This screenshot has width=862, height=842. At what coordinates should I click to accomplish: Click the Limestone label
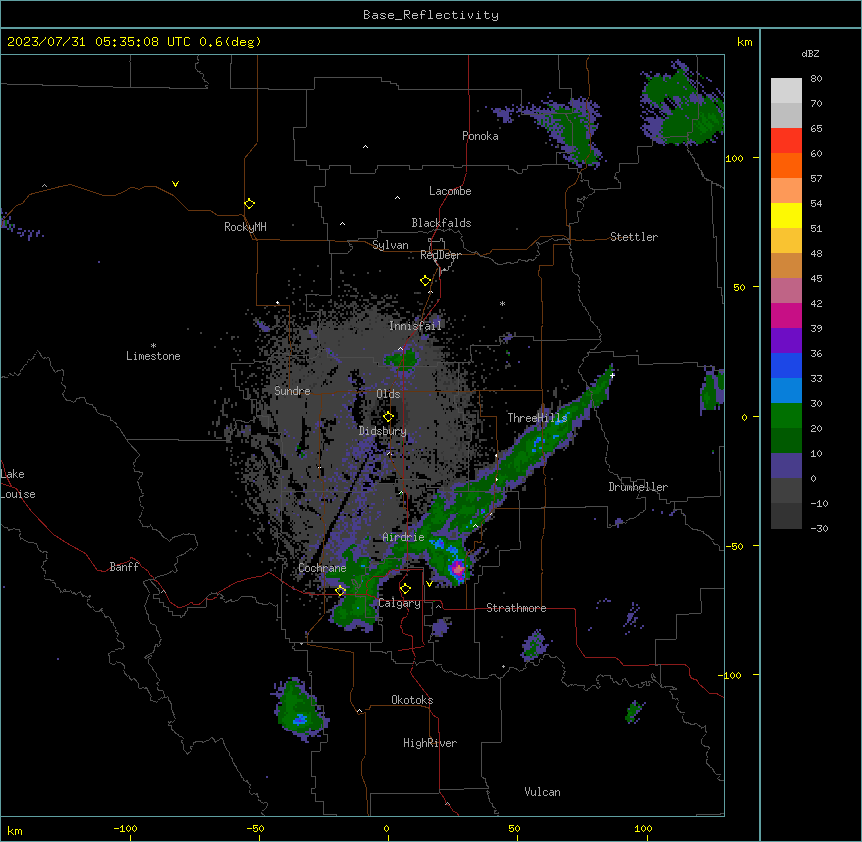[153, 356]
